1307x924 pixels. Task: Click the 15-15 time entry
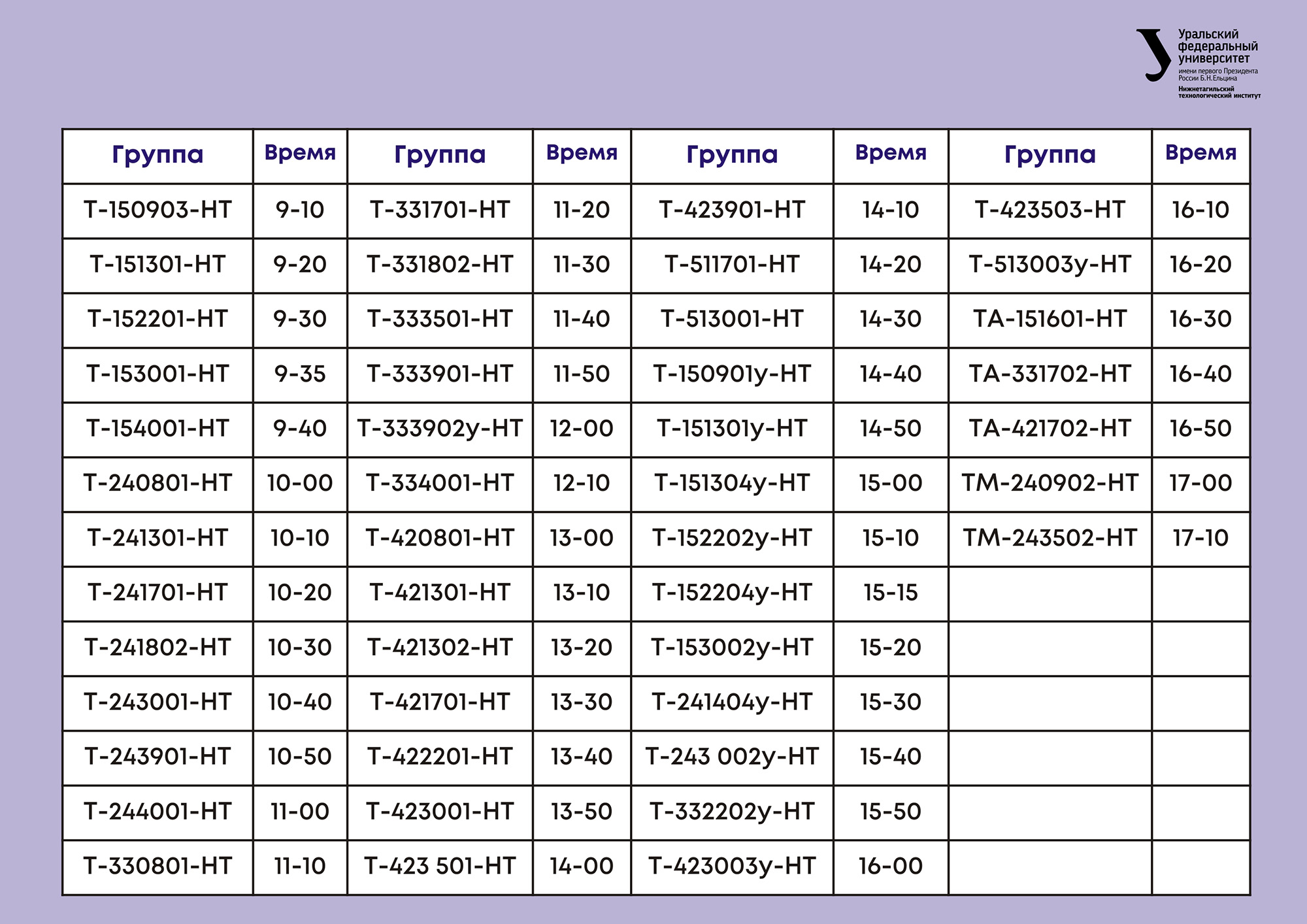point(890,593)
